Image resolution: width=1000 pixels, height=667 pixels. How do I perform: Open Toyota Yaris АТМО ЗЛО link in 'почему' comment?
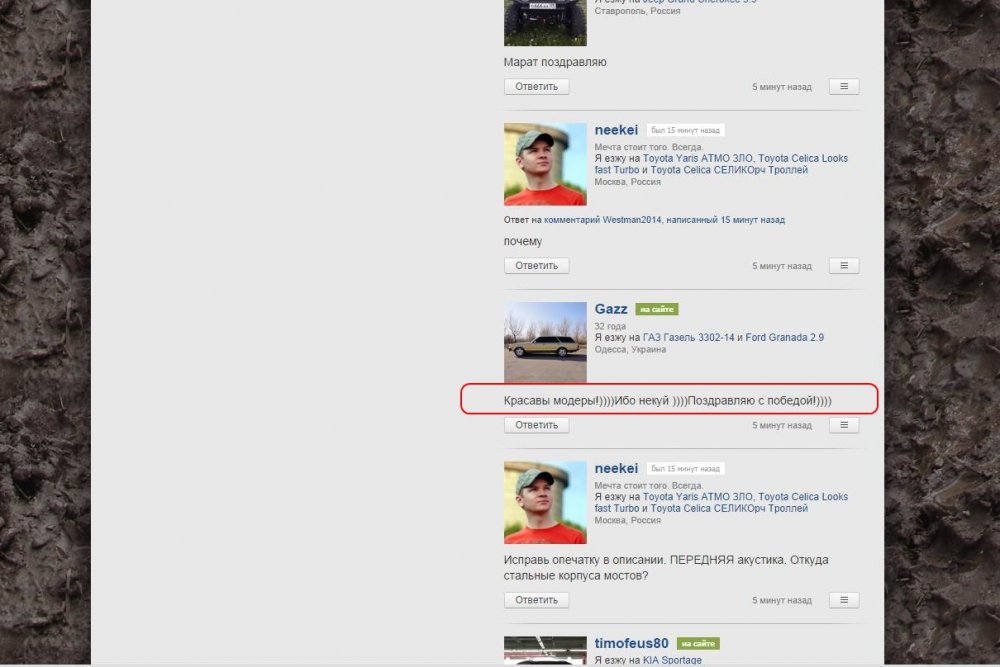tap(698, 158)
